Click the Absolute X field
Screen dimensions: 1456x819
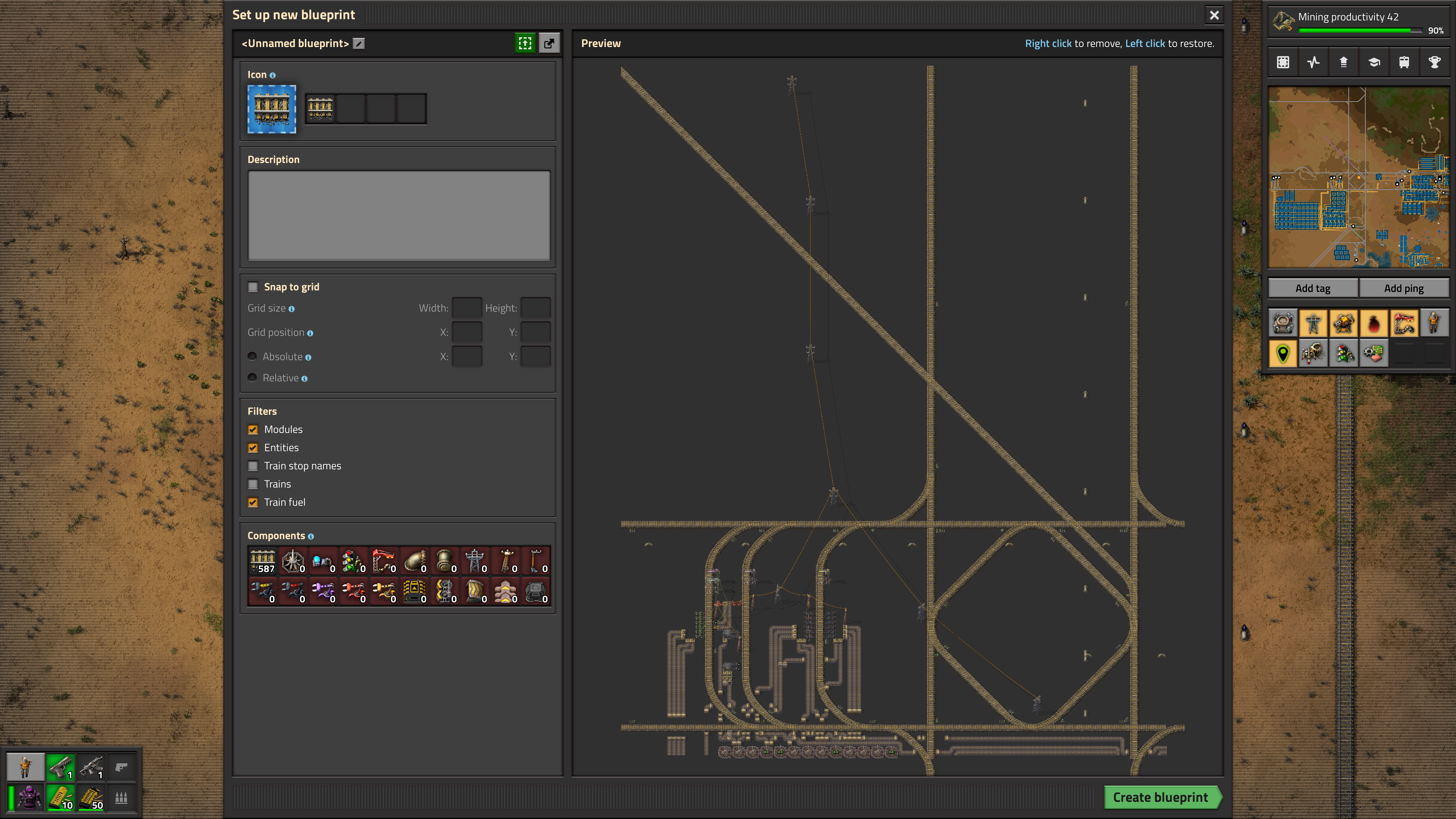pos(467,357)
